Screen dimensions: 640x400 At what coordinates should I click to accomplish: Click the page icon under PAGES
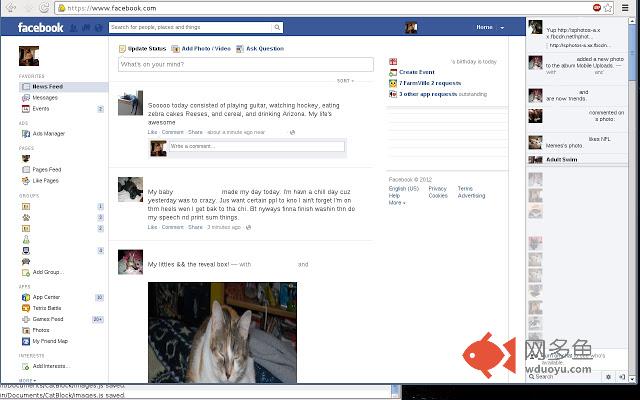pyautogui.click(x=26, y=158)
